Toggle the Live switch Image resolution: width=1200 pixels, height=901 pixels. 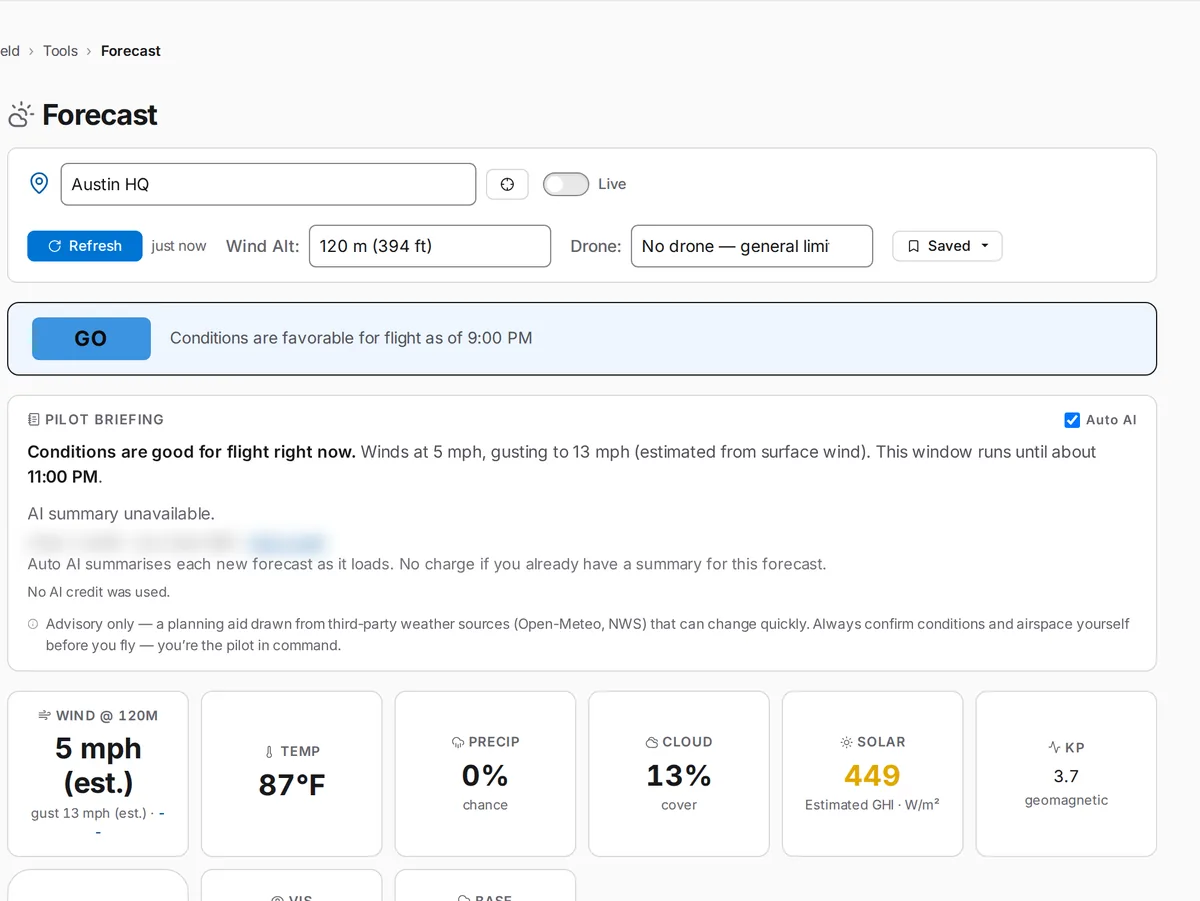tap(565, 184)
